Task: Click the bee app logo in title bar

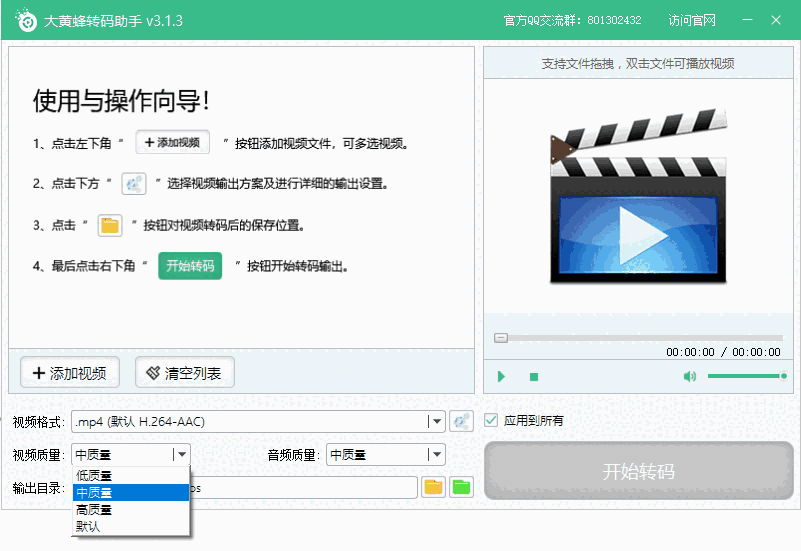Action: (x=25, y=21)
